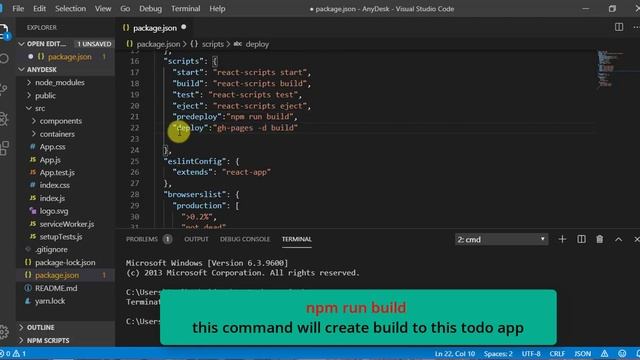
Task: Open the View menu
Action: [103, 9]
